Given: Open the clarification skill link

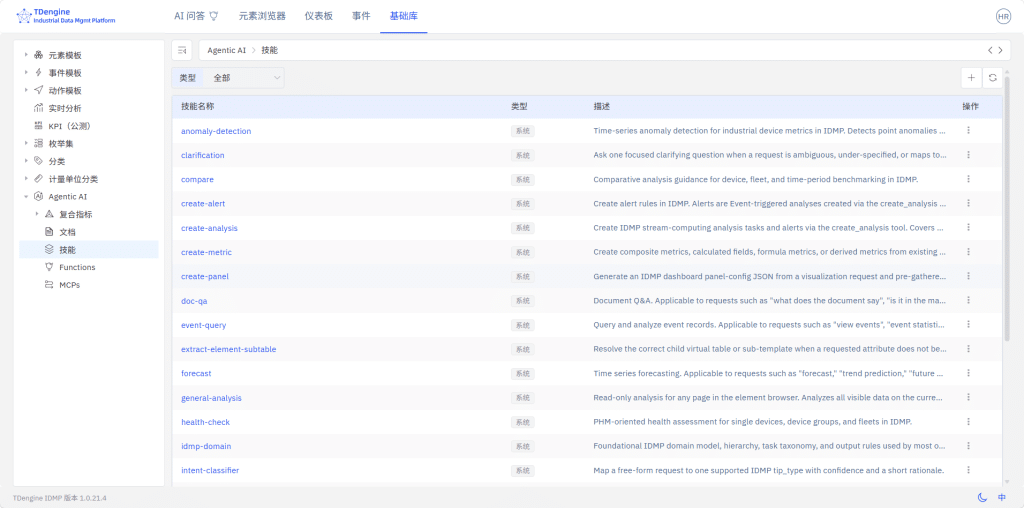Looking at the screenshot, I should pos(202,155).
